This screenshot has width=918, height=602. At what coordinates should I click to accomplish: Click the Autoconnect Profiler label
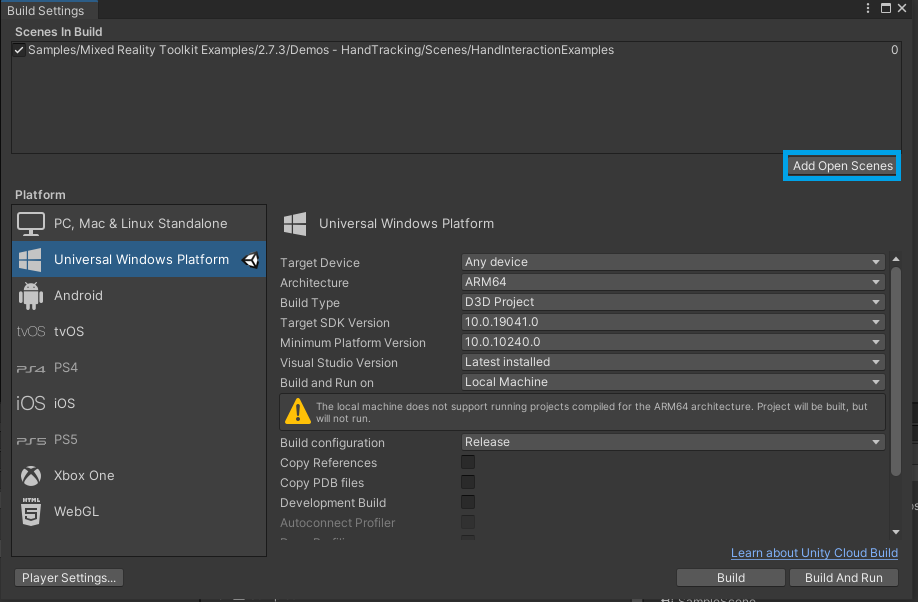337,523
